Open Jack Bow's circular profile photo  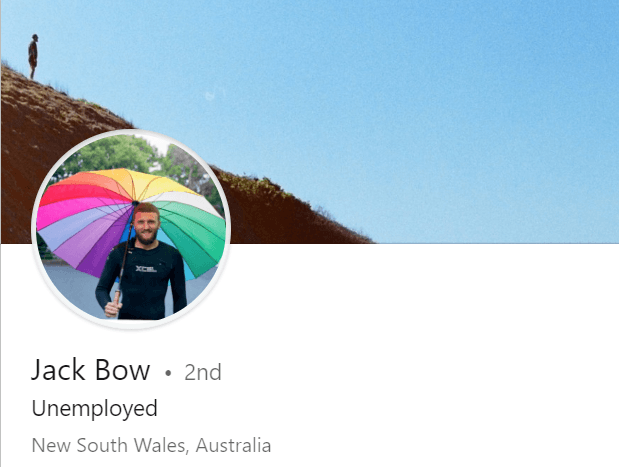click(131, 229)
